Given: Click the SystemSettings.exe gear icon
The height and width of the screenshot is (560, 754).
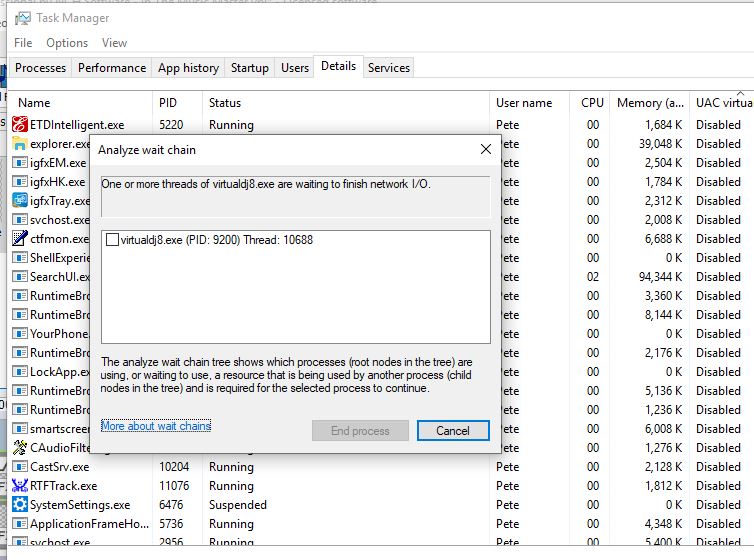Looking at the screenshot, I should [x=20, y=505].
